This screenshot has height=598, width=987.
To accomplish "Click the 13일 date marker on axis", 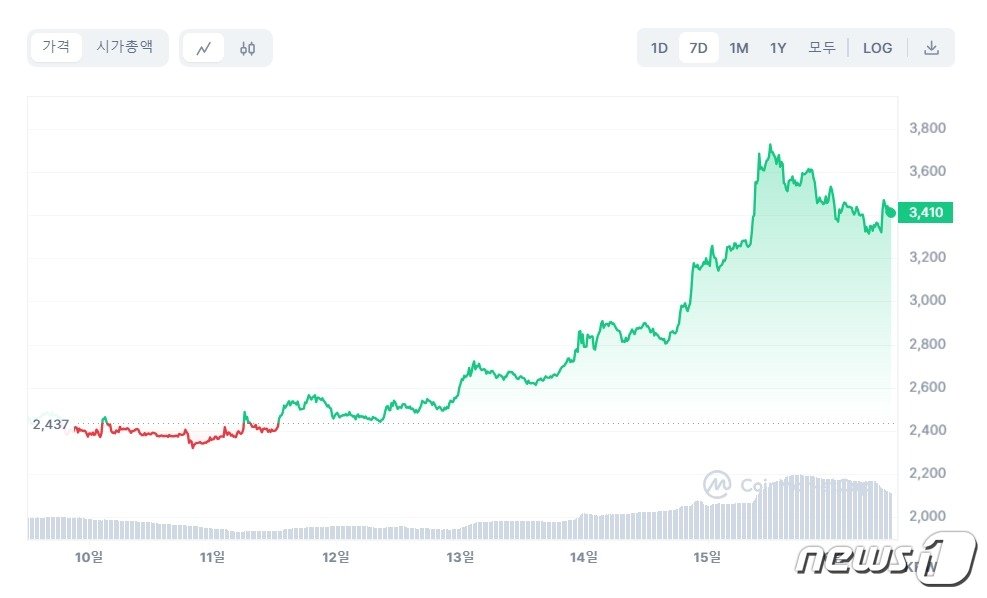I will point(460,556).
